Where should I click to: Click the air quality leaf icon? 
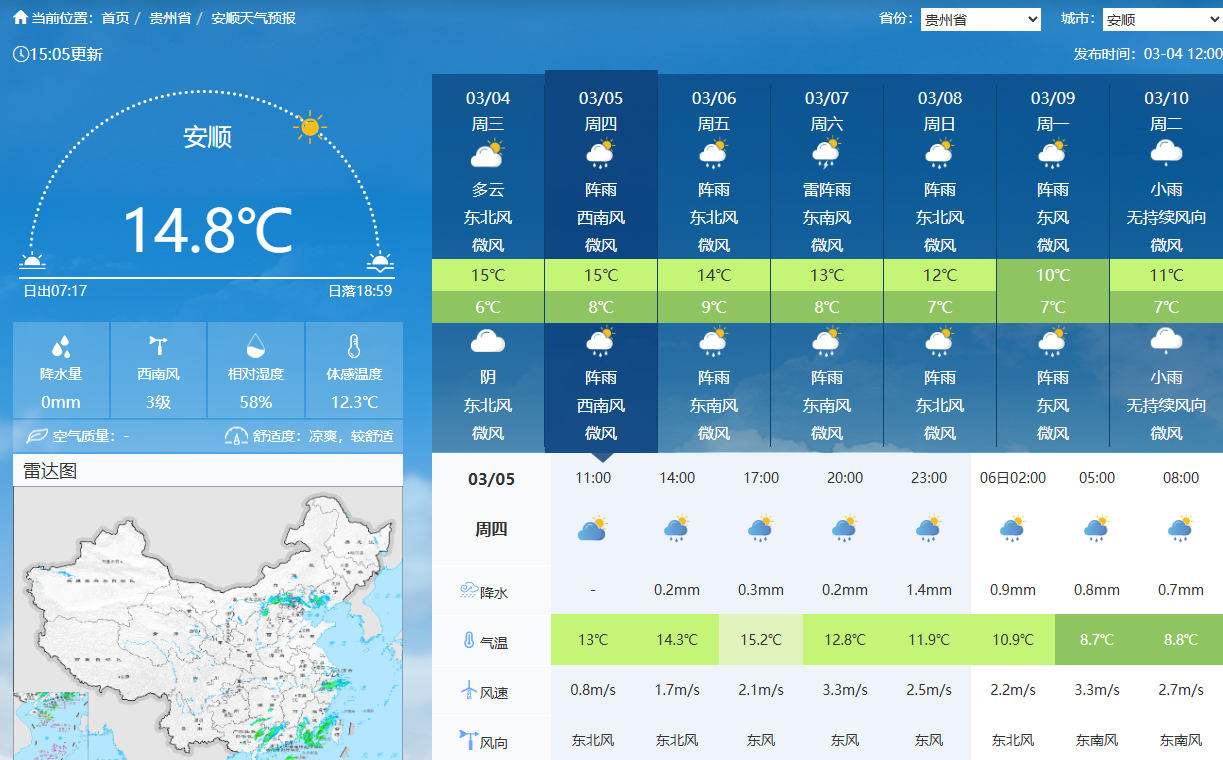(x=36, y=436)
